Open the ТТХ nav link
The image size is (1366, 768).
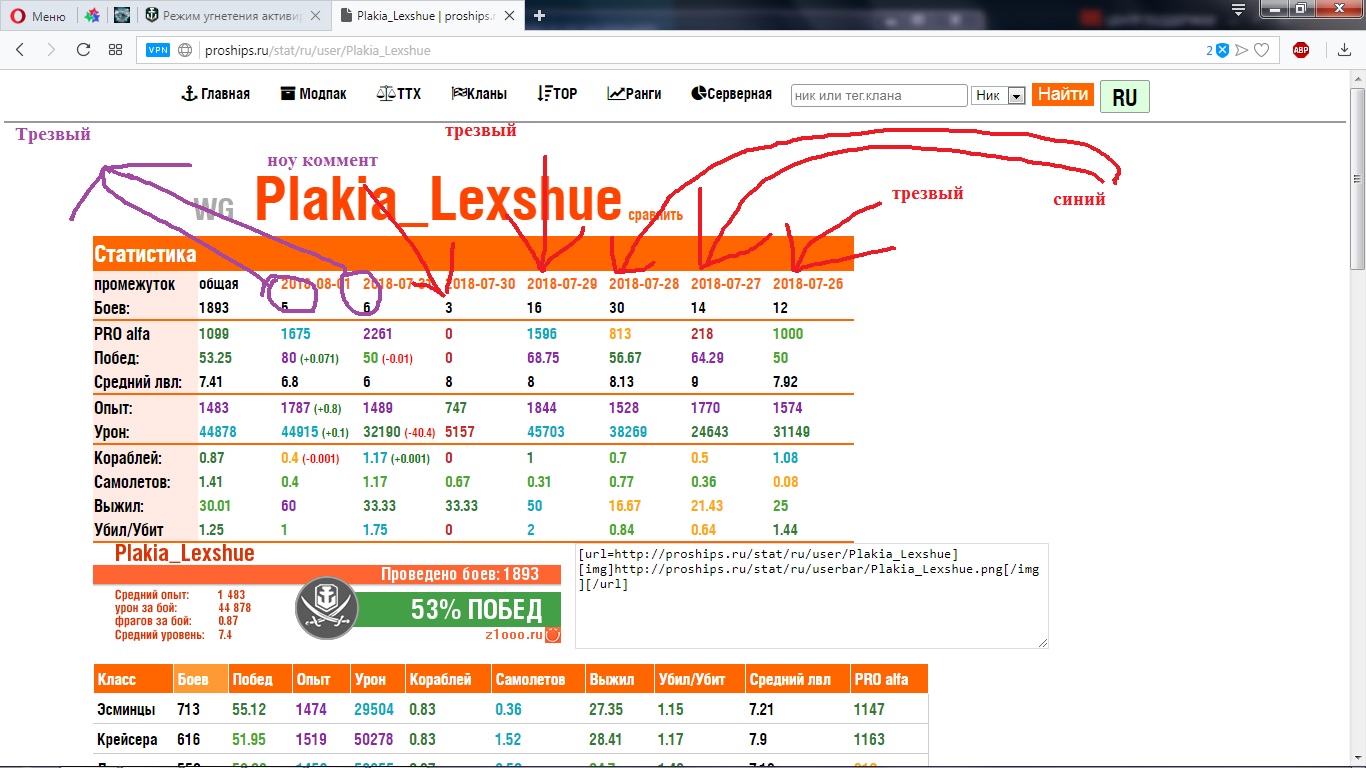click(399, 94)
